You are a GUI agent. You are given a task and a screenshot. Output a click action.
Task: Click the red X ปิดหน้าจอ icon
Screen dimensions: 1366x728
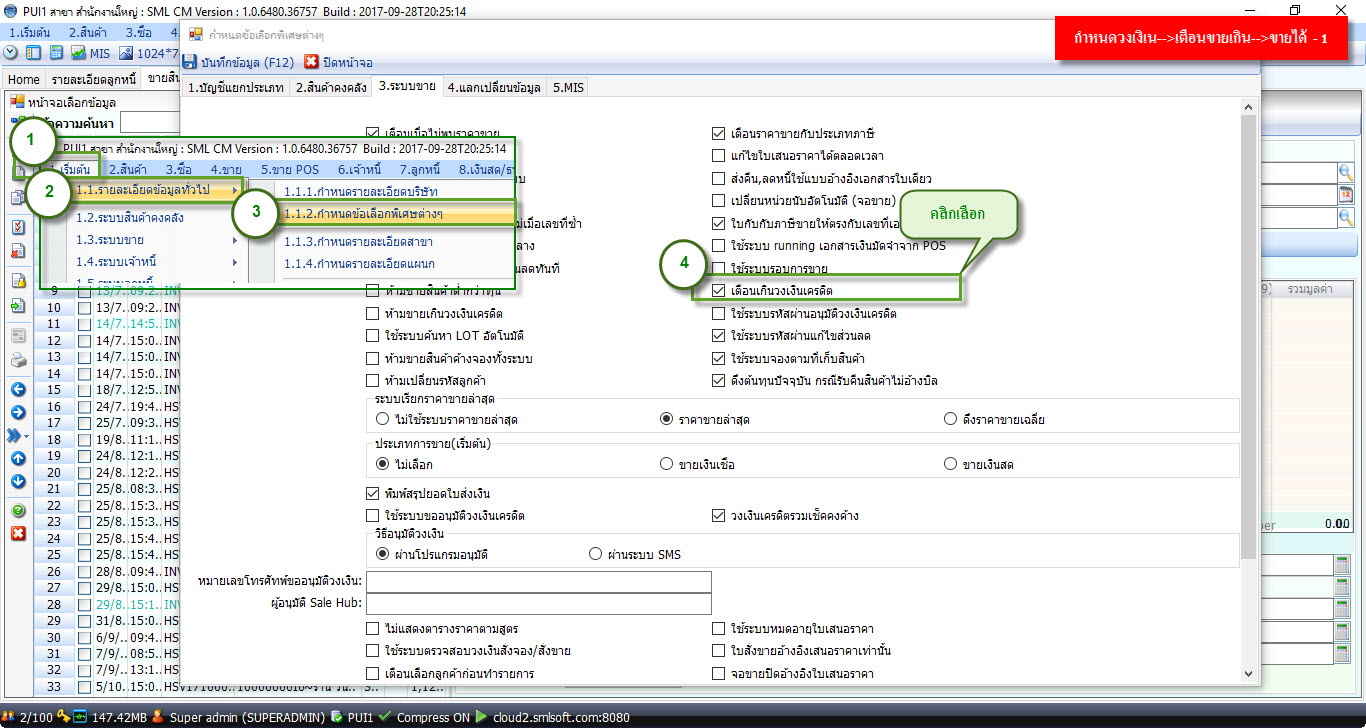[311, 62]
